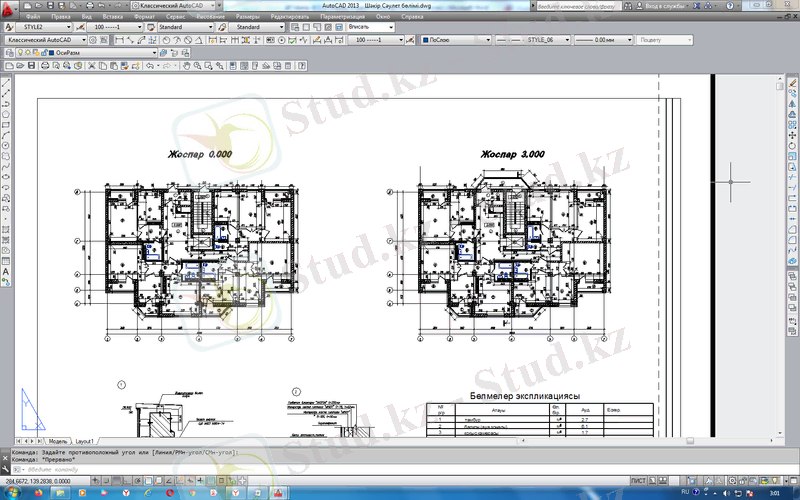Toggle Object Snap in status bar
Image resolution: width=800 pixels, height=500 pixels.
[x=148, y=481]
